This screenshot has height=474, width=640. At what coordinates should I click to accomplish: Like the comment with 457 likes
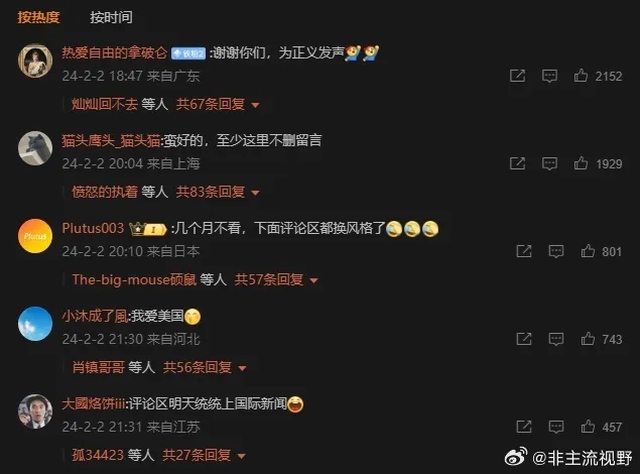click(587, 427)
